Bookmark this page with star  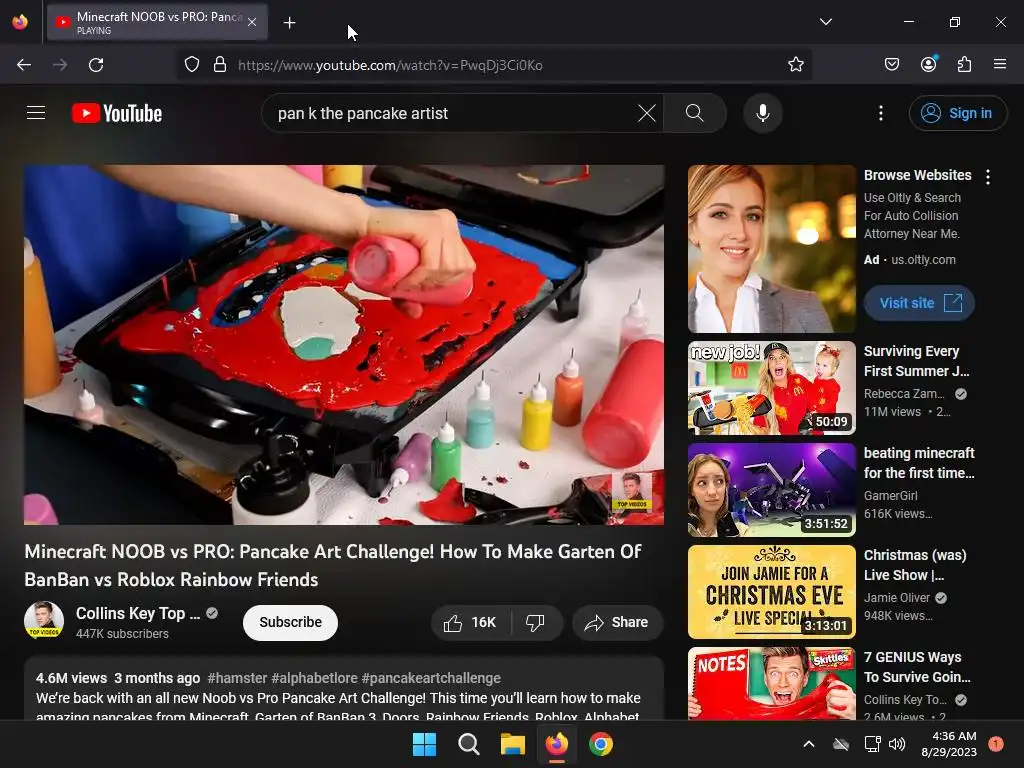795,65
